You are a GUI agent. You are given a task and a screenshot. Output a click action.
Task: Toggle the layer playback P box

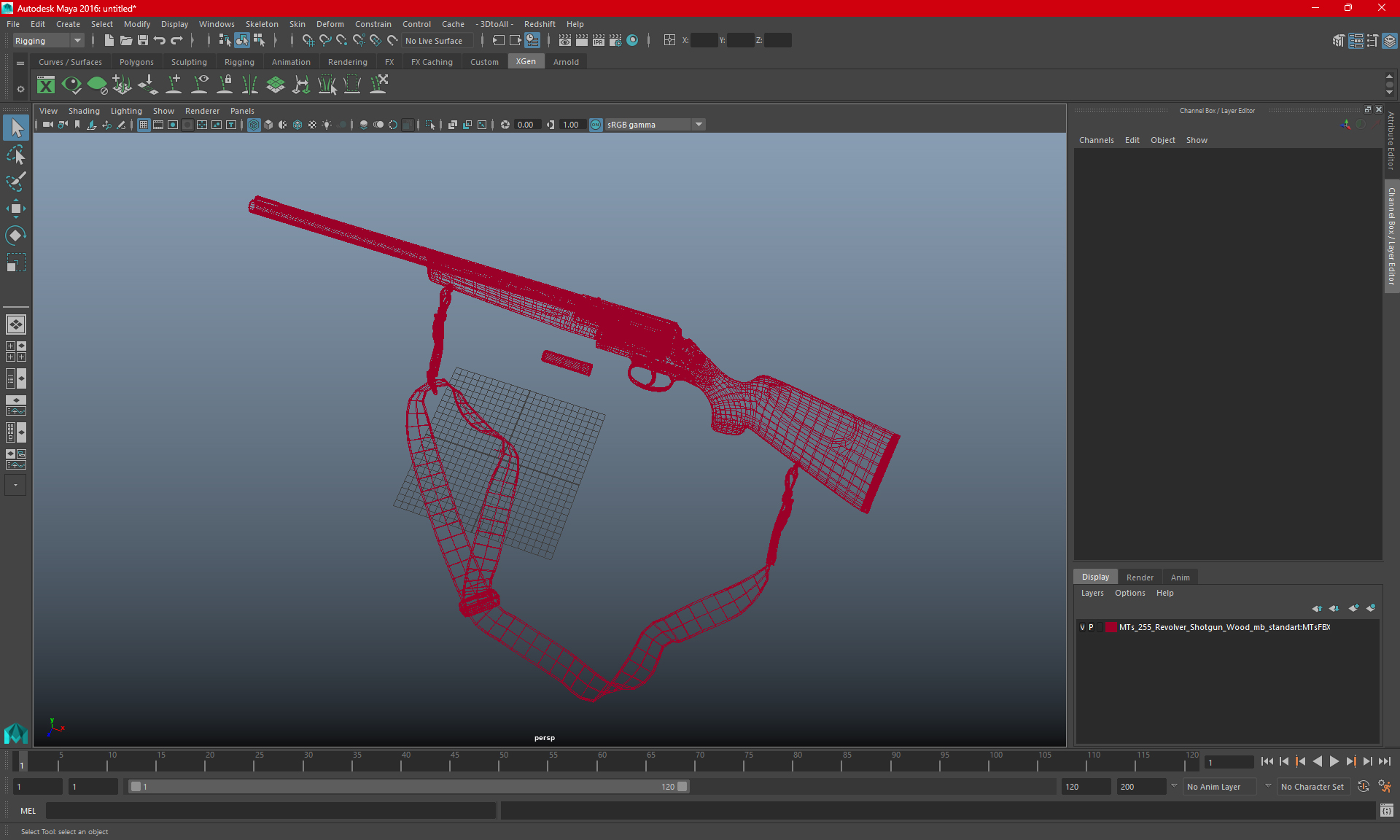[1092, 627]
